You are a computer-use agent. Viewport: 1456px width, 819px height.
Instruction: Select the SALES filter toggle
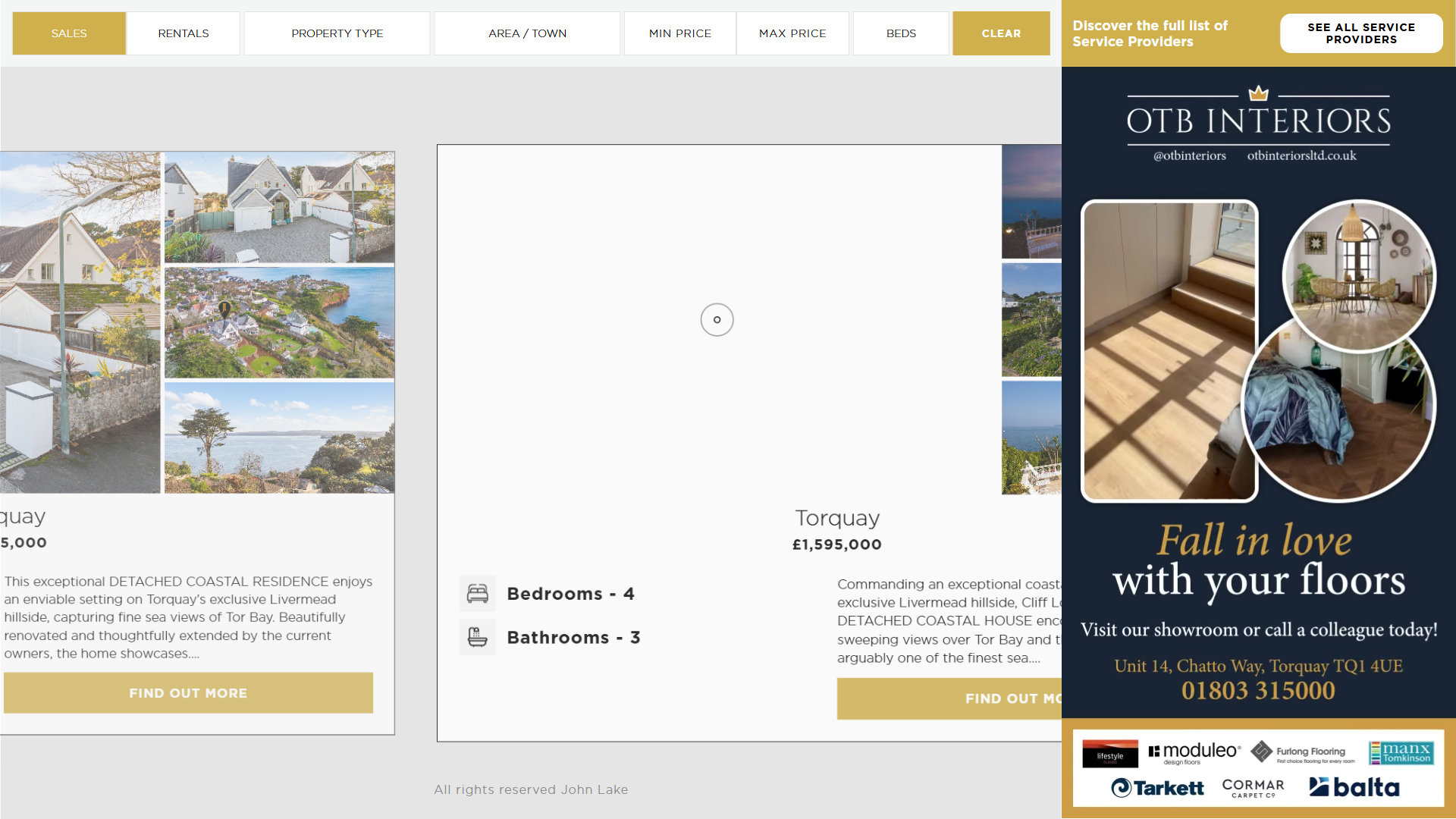click(x=69, y=33)
